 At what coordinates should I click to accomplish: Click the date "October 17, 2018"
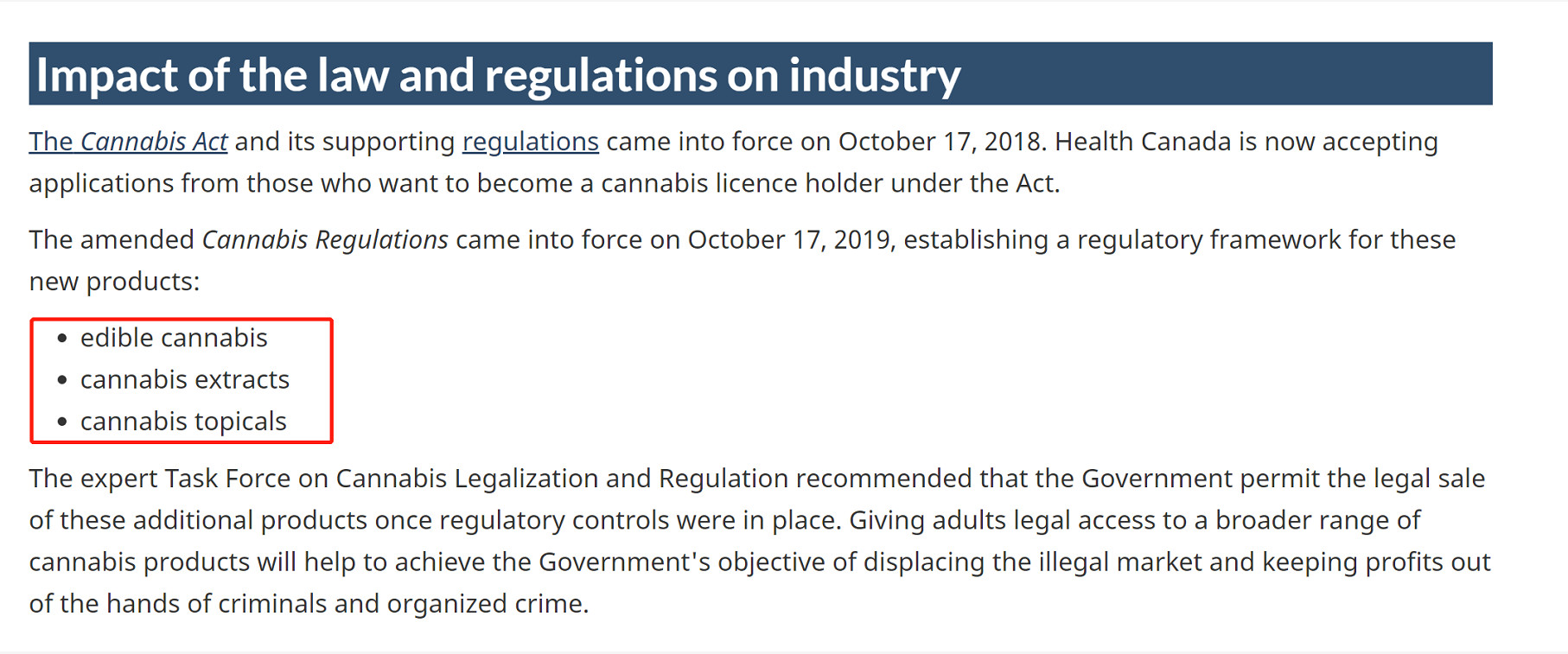coord(939,142)
